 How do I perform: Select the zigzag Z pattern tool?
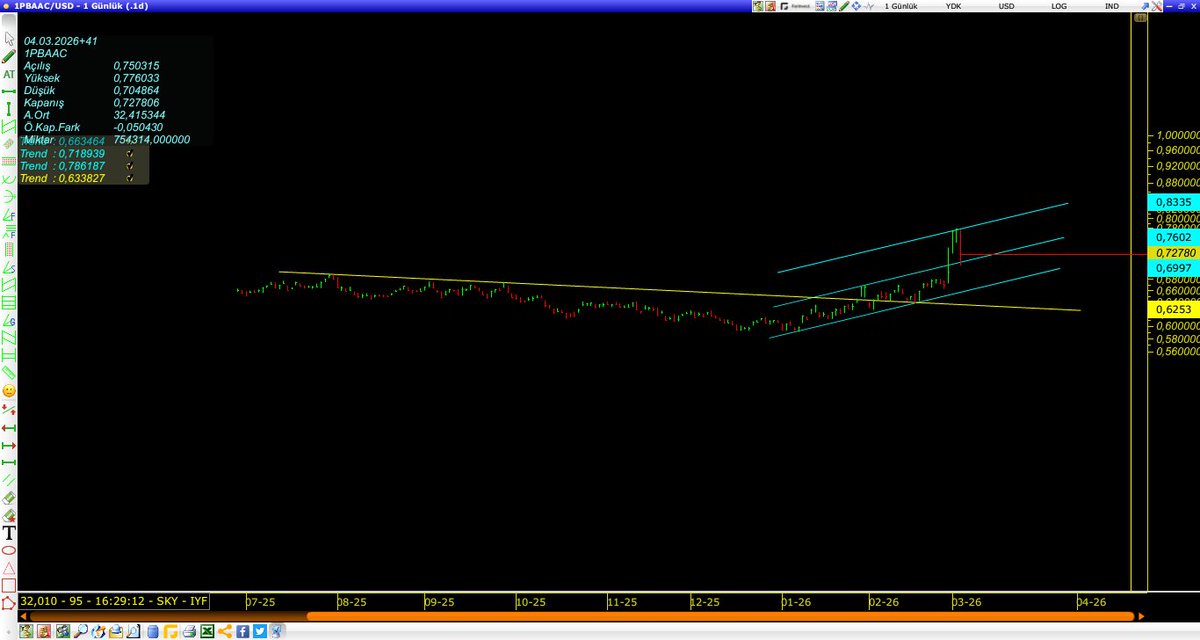tap(9, 337)
